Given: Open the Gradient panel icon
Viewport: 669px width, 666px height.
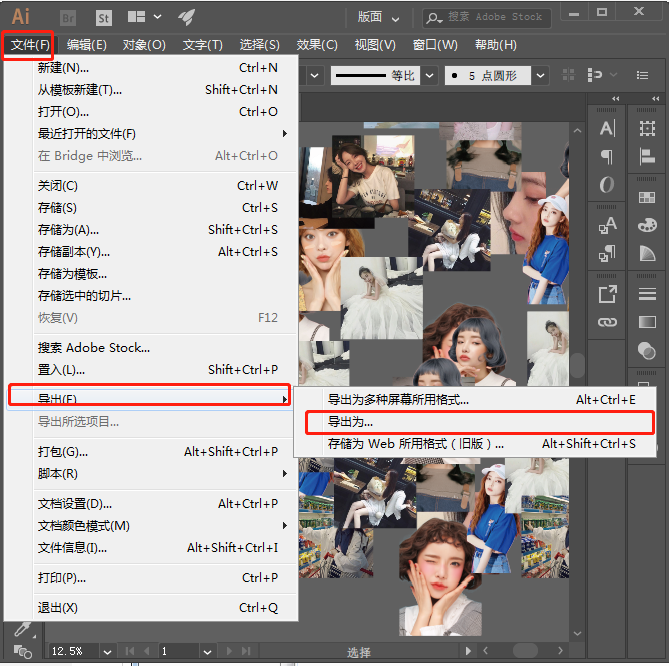Looking at the screenshot, I should coord(647,322).
